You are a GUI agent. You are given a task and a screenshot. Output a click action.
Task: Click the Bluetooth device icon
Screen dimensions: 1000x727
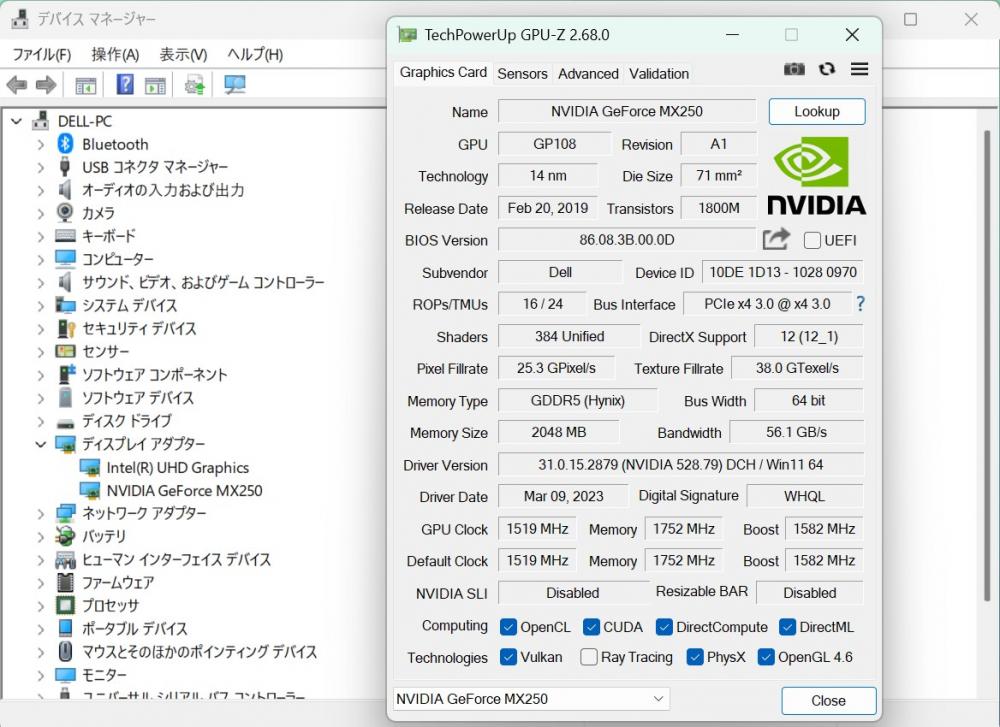65,143
